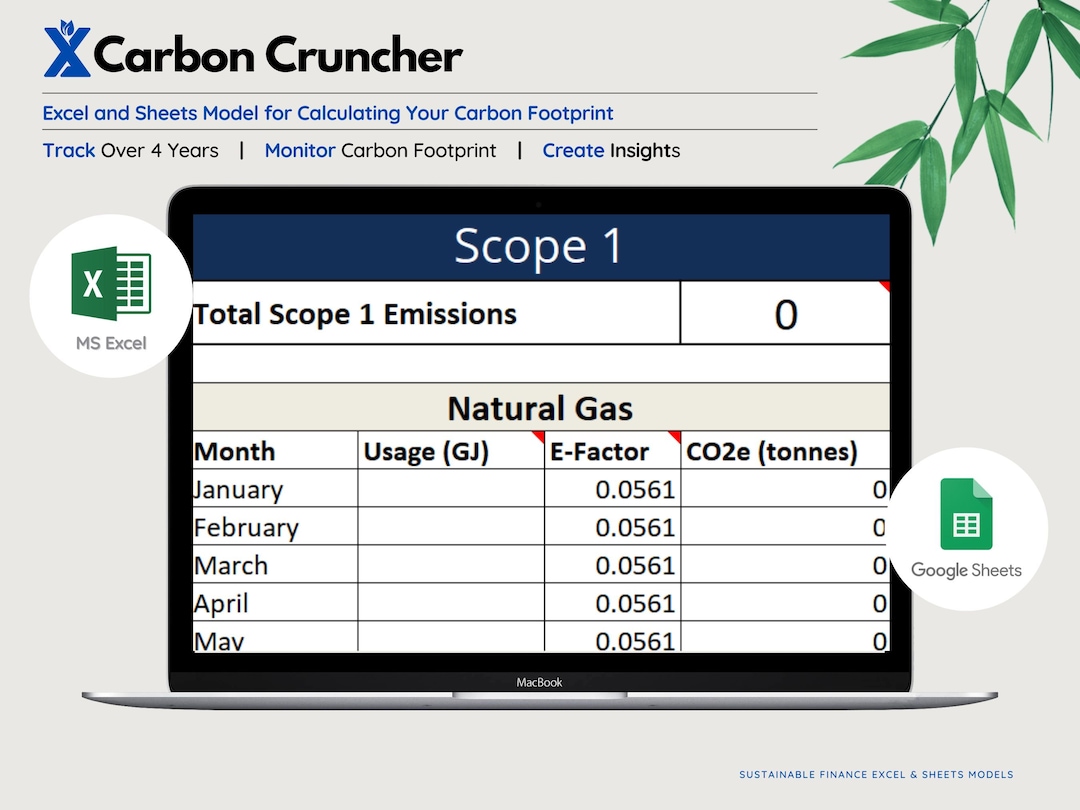Screen dimensions: 1080x810
Task: Select the February usage input cell
Action: pos(450,527)
